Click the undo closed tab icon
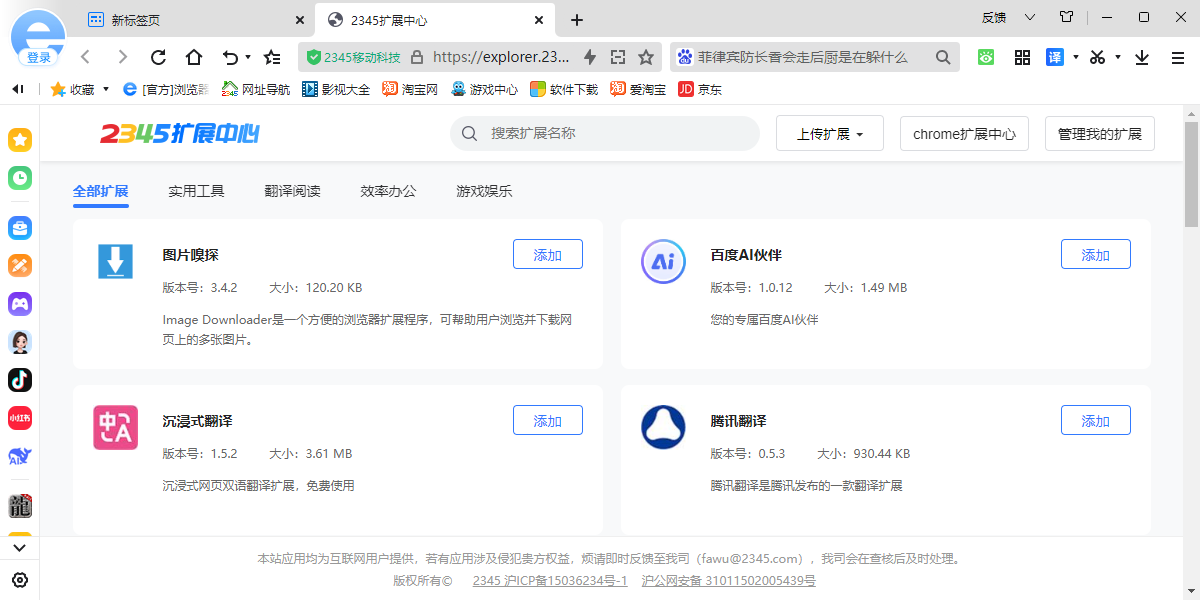Image resolution: width=1200 pixels, height=600 pixels. pyautogui.click(x=230, y=57)
